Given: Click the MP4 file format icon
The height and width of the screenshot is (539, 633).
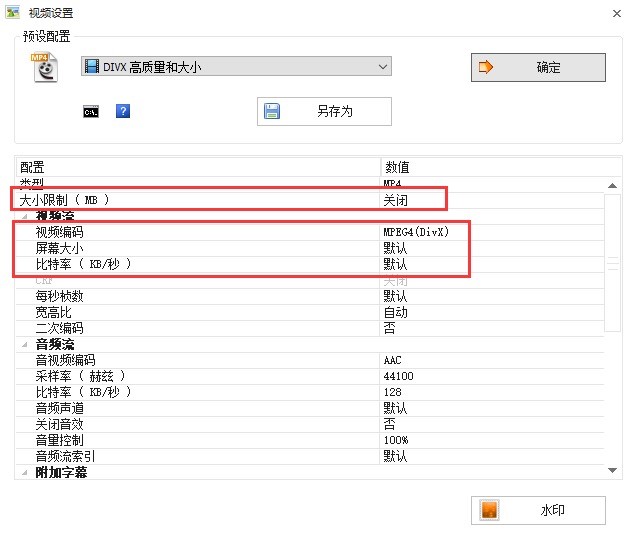Looking at the screenshot, I should 45,67.
